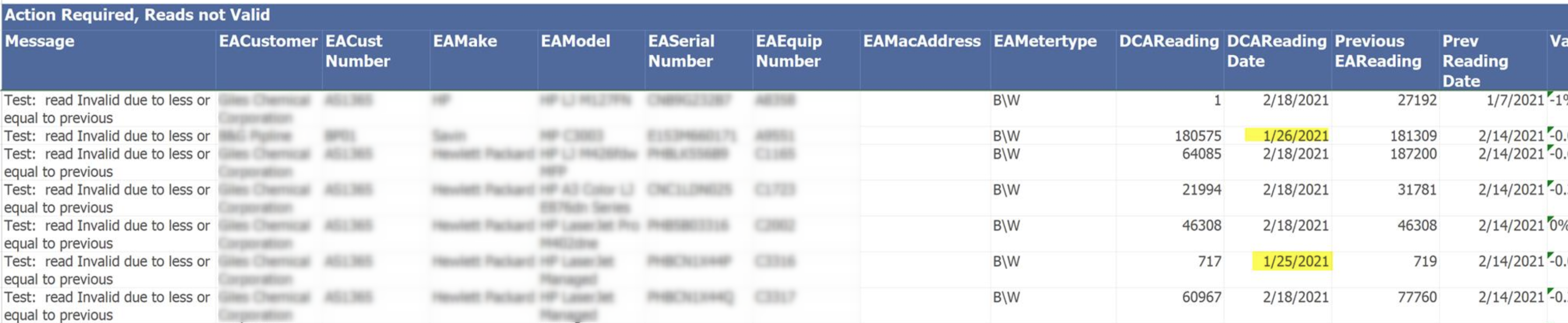Click the Message column header
Screen dimensions: 1568x323
(x=108, y=60)
